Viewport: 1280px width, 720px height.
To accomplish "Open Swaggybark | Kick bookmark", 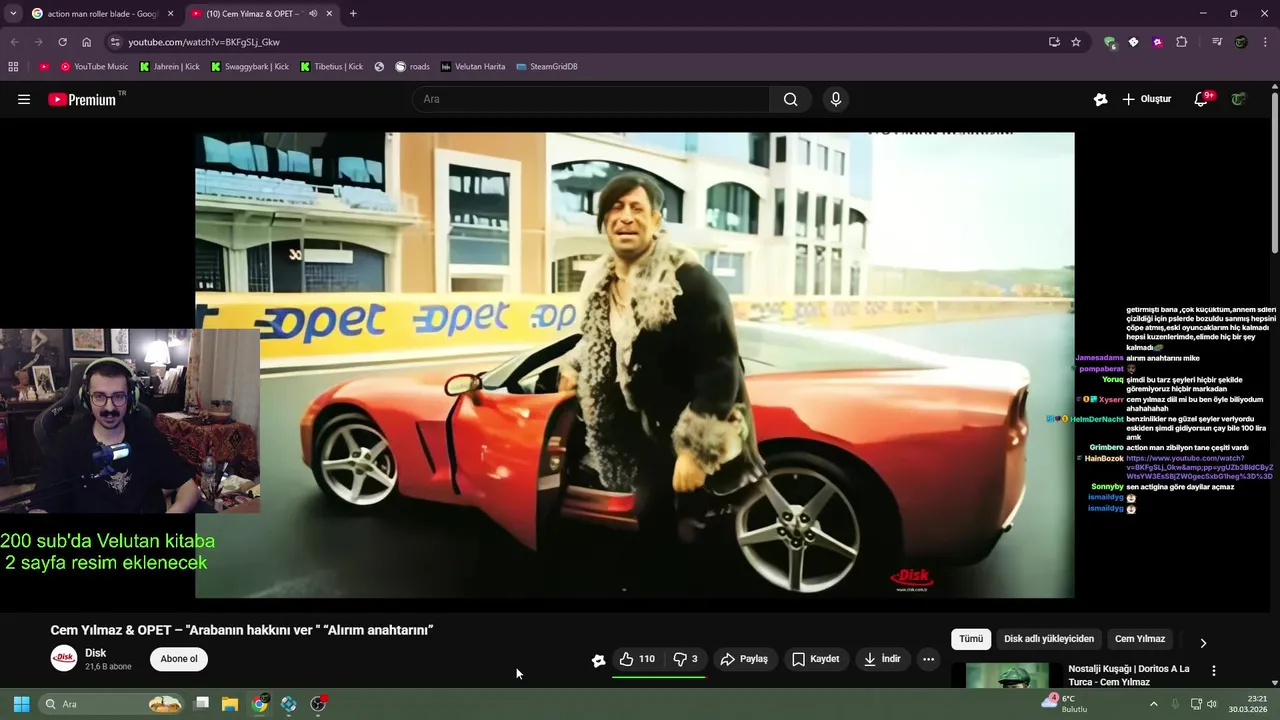I will pyautogui.click(x=250, y=67).
